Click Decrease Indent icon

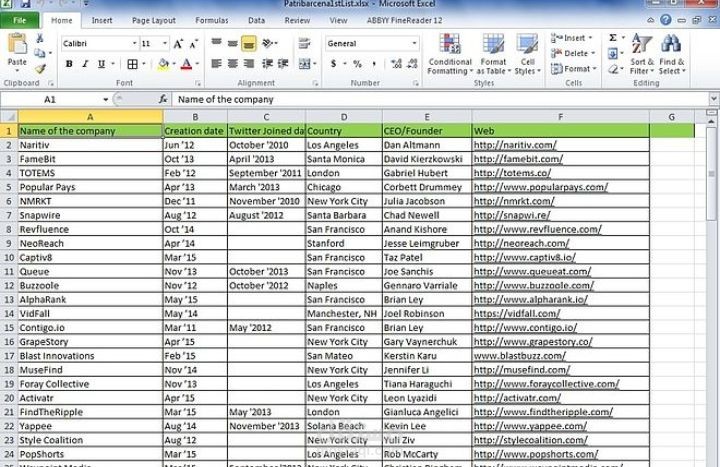pos(267,64)
